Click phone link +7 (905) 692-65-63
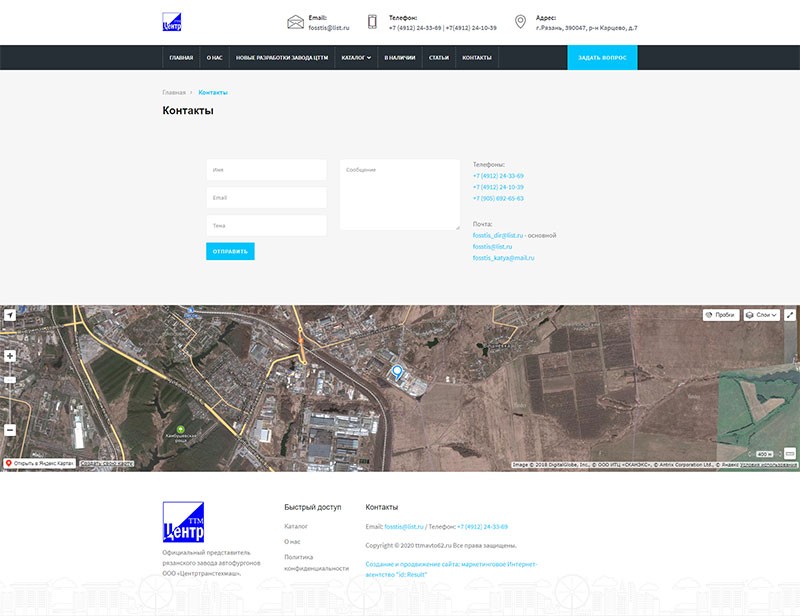 pos(498,198)
